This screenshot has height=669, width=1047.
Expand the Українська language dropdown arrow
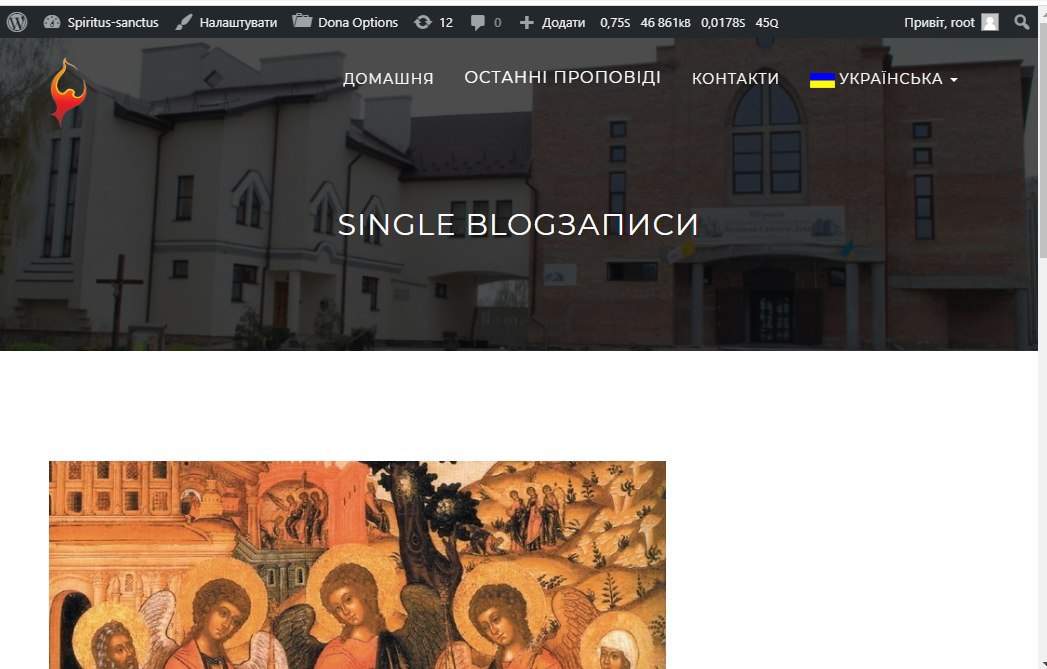tap(954, 79)
